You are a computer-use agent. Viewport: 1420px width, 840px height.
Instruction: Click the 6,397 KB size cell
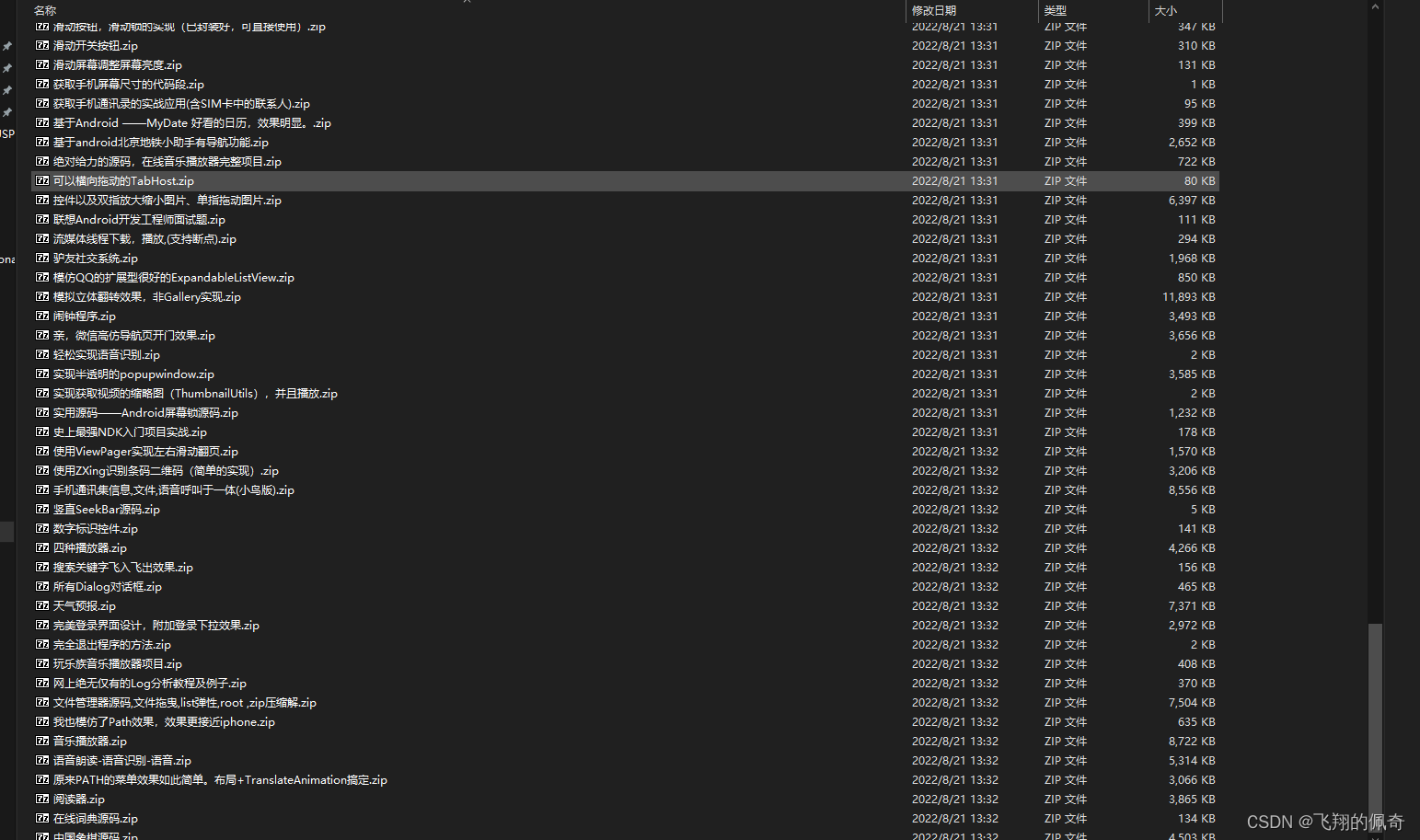pos(1192,200)
